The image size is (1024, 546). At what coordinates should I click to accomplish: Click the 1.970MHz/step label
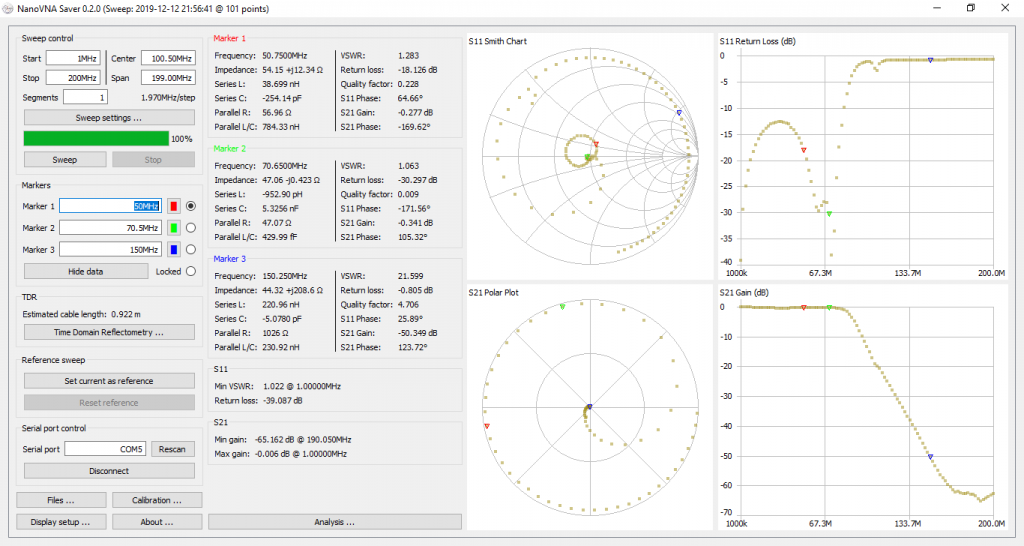coord(168,97)
